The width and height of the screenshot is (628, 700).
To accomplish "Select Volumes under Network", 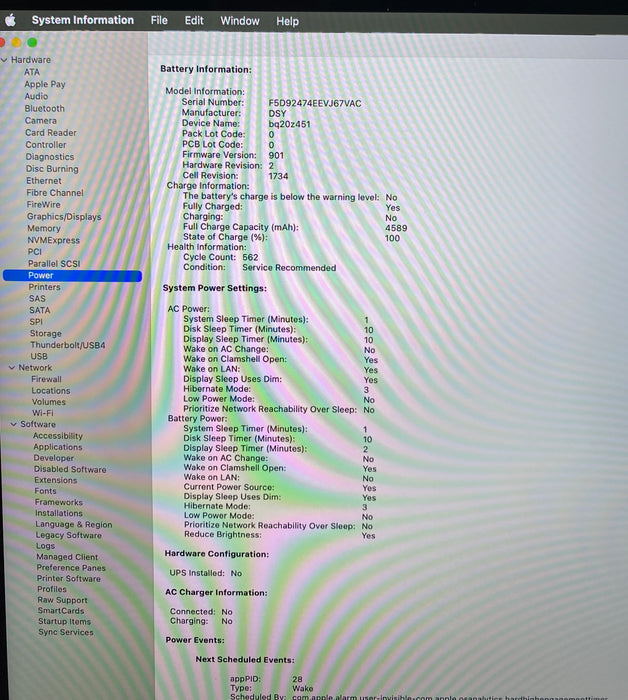I will click(x=49, y=402).
